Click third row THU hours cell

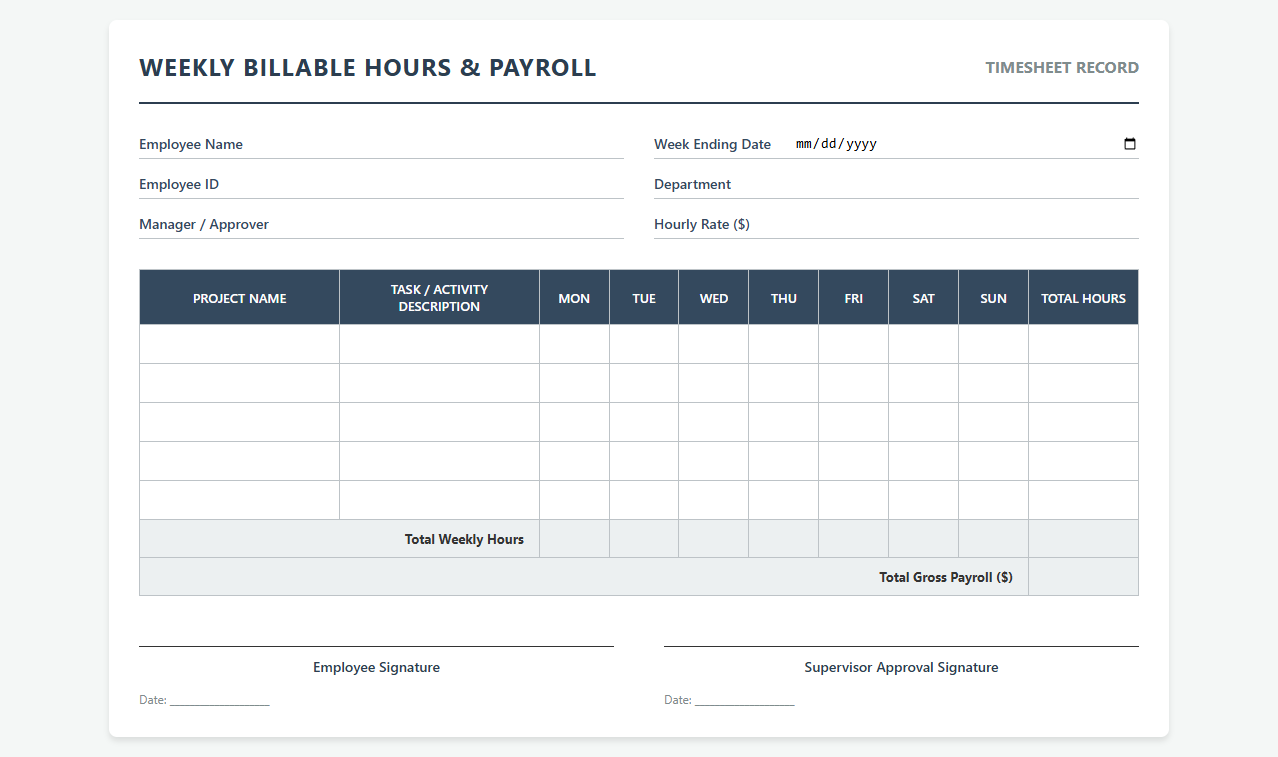pyautogui.click(x=784, y=422)
